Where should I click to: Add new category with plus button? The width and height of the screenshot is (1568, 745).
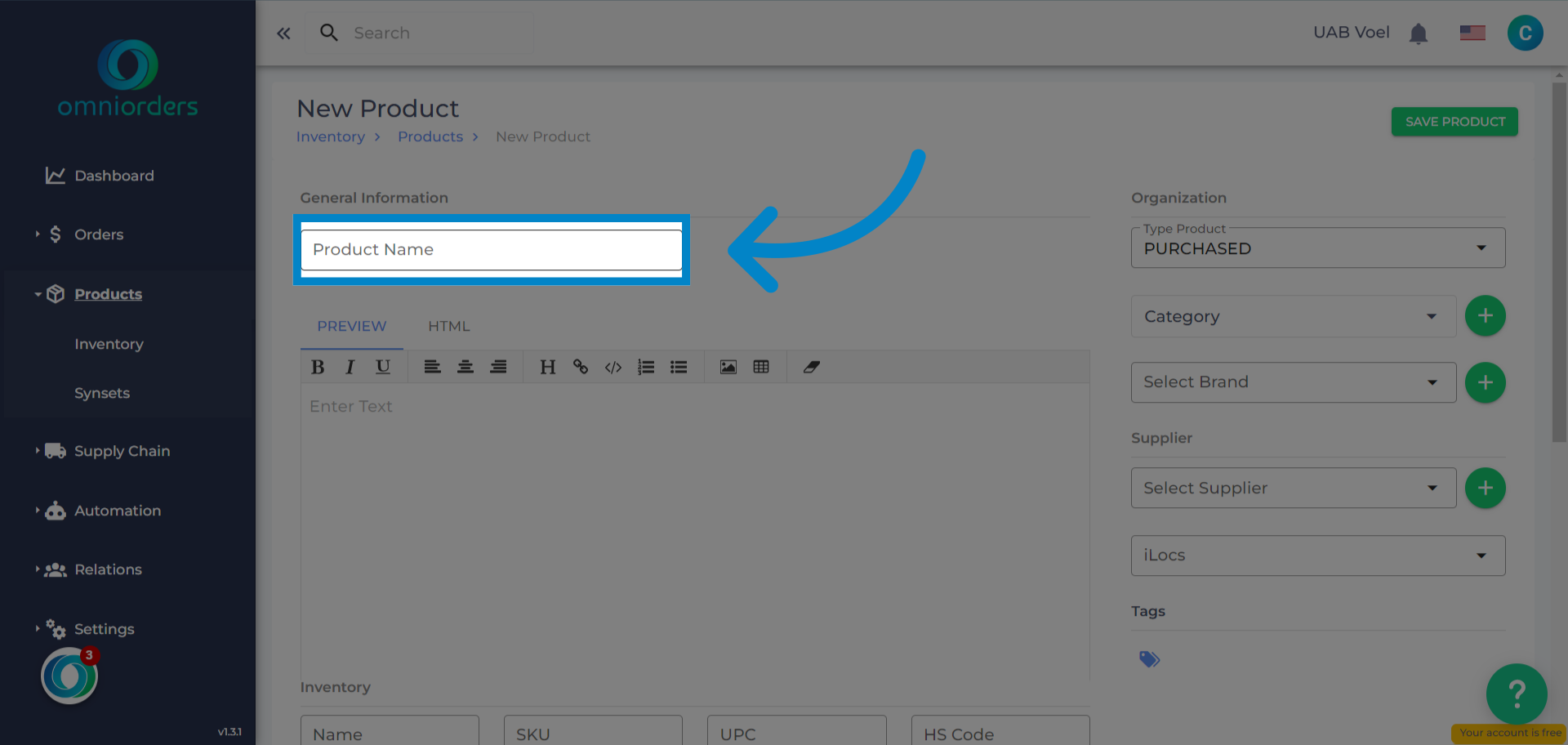click(x=1485, y=316)
